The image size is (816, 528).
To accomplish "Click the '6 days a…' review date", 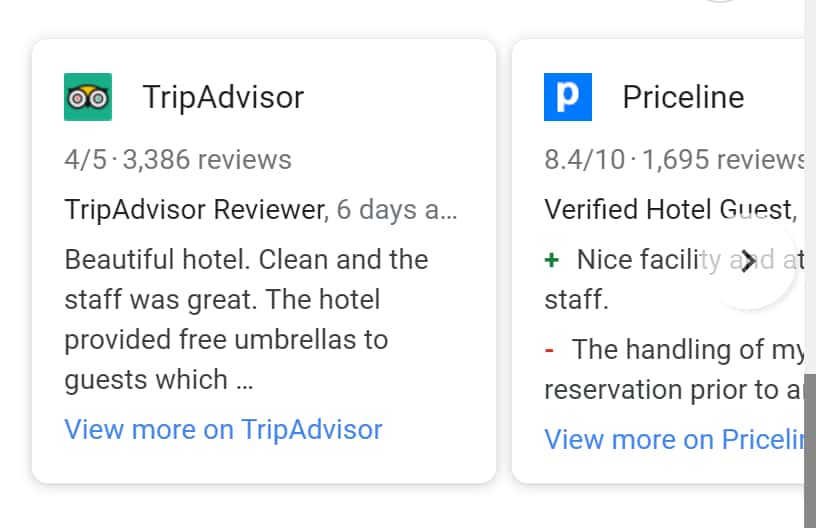I will click(397, 210).
